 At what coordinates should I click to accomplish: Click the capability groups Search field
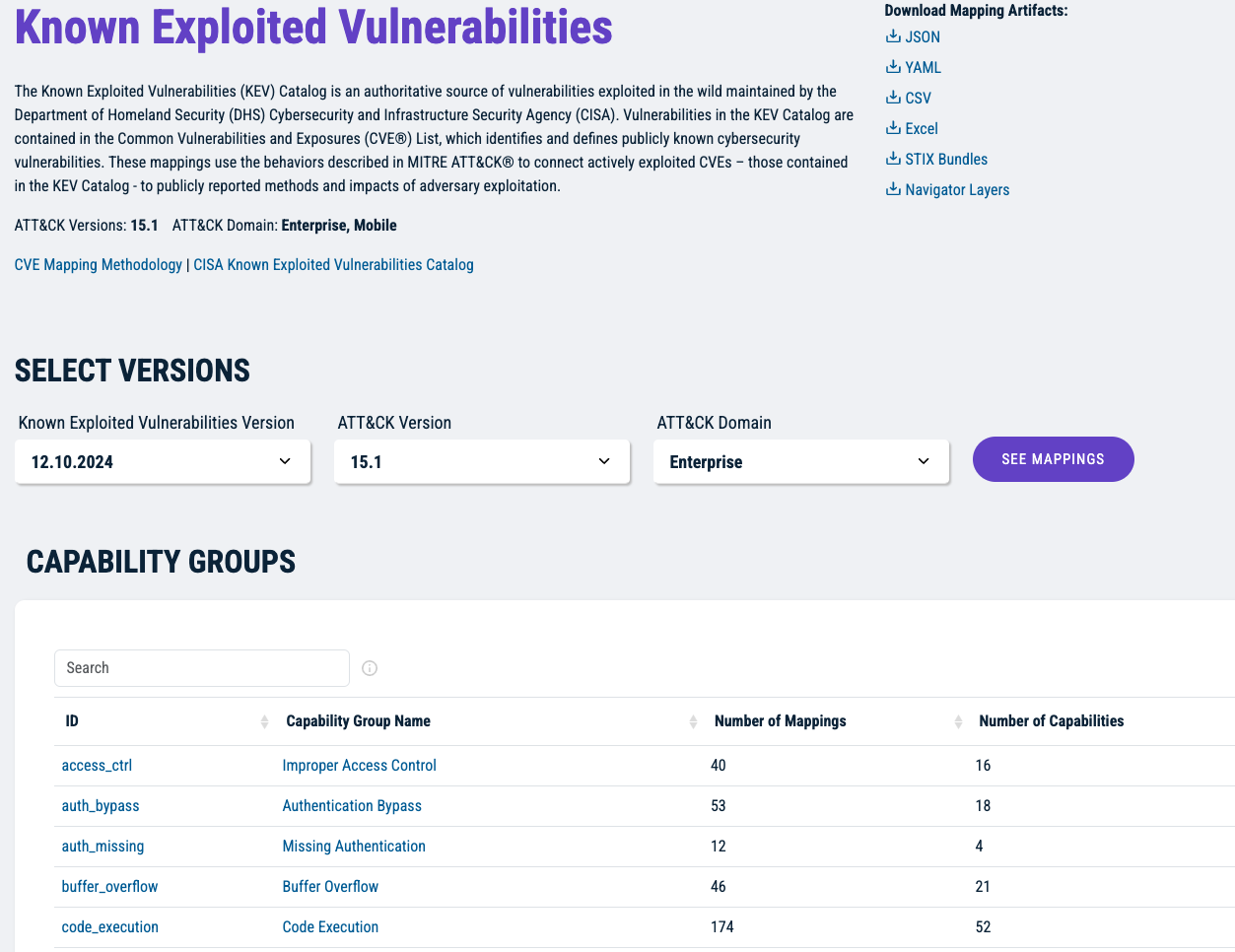coord(202,668)
